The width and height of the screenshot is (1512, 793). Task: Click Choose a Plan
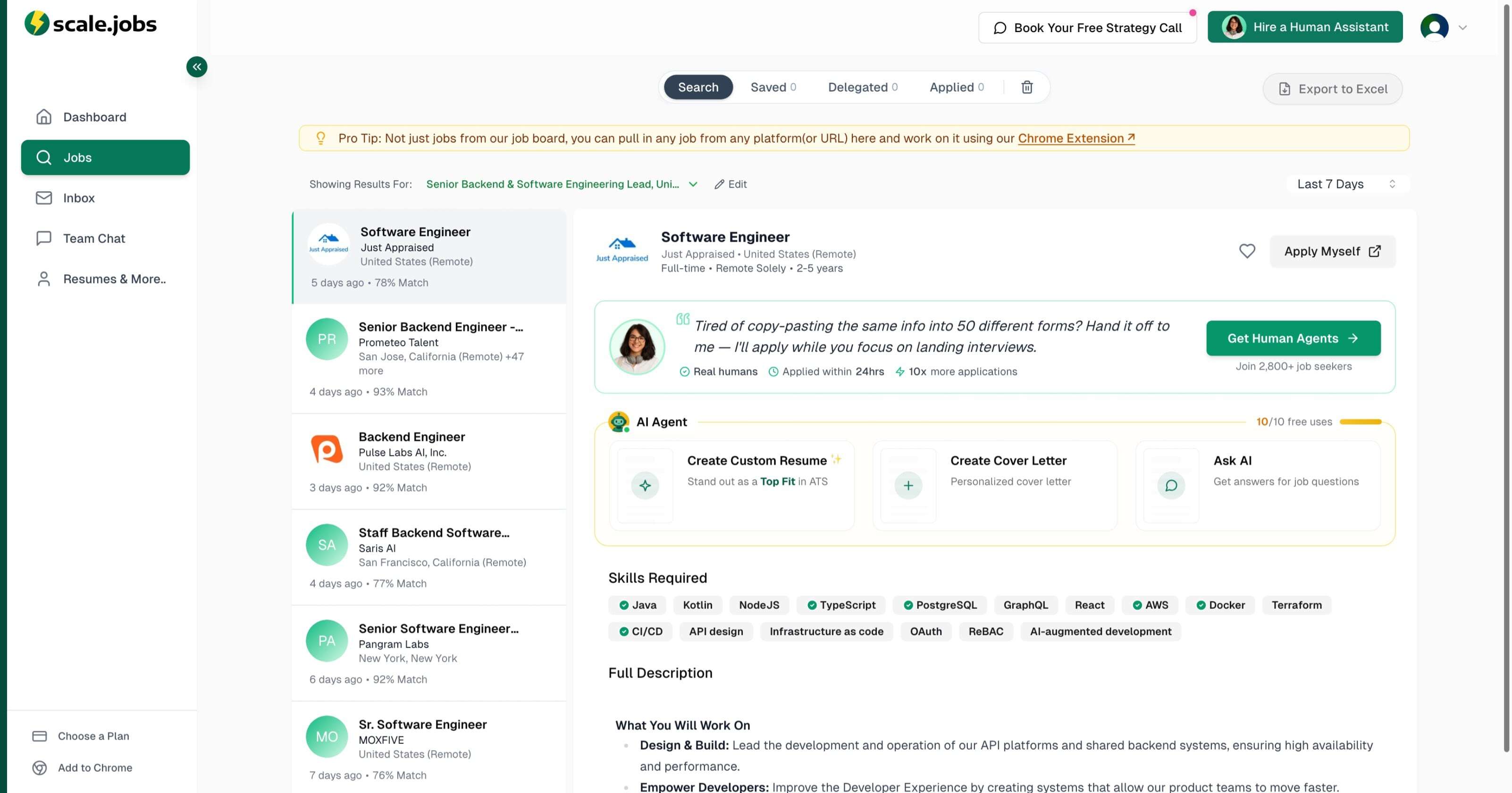coord(81,736)
